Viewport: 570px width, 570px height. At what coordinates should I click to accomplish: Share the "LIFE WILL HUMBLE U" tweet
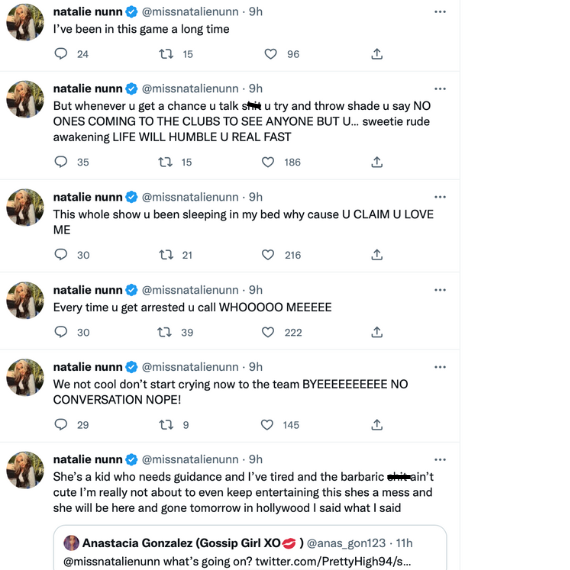(377, 162)
